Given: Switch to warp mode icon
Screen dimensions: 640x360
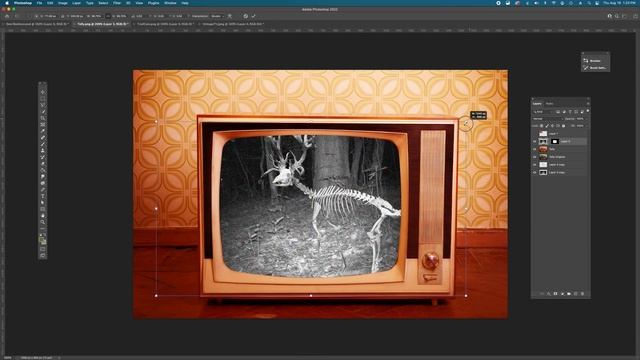Looking at the screenshot, I should click(230, 16).
